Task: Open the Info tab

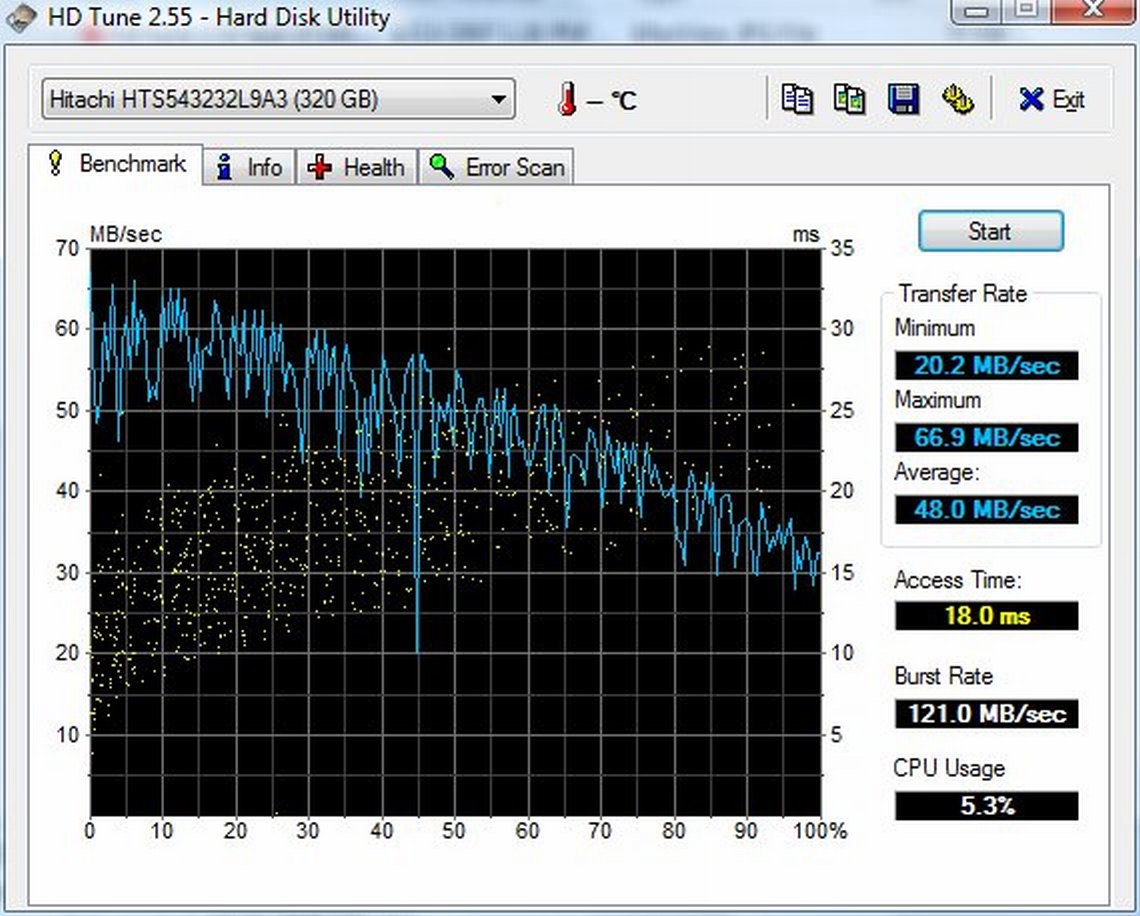Action: pyautogui.click(x=250, y=167)
